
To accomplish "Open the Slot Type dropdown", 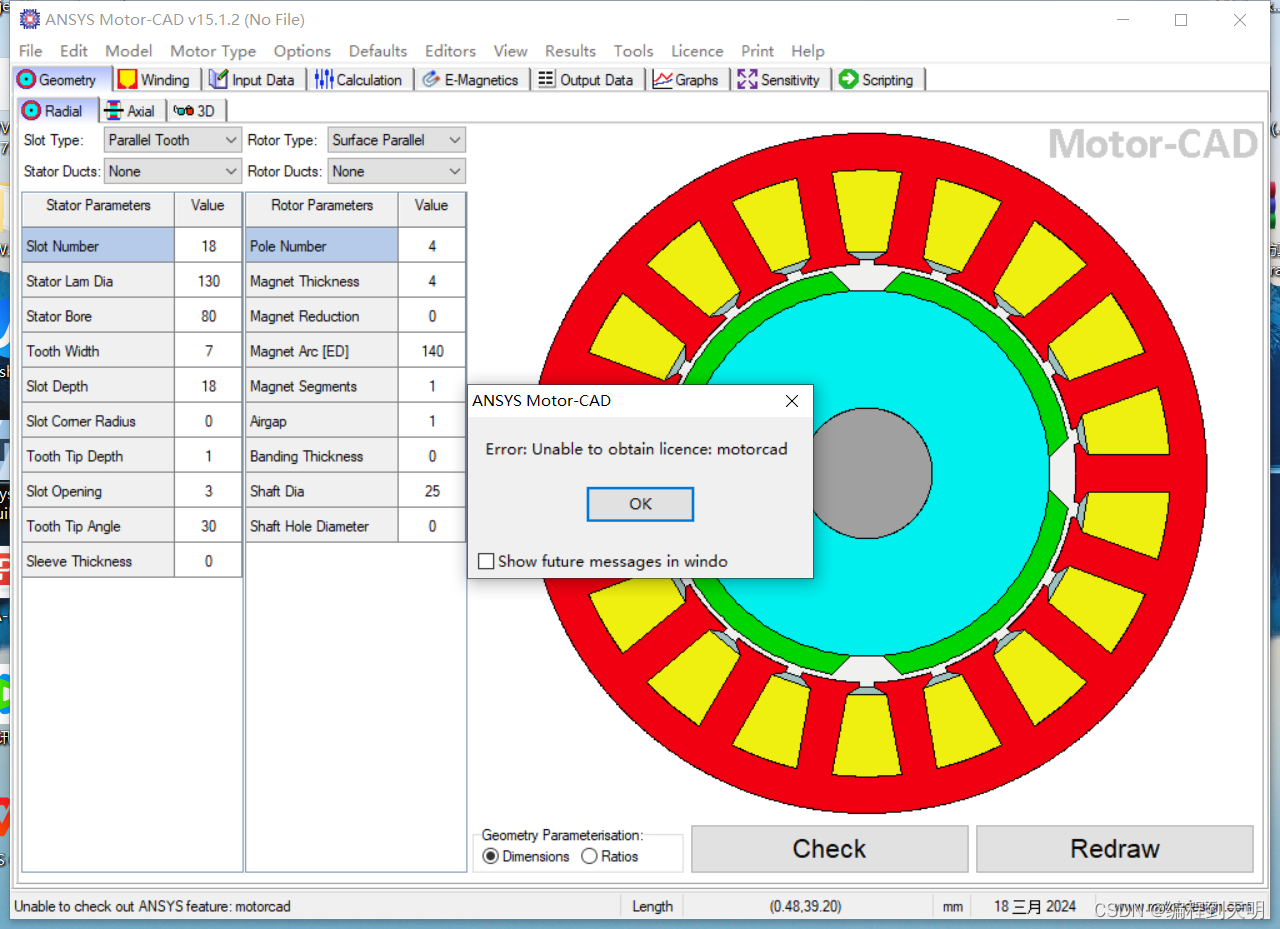I will pos(173,140).
